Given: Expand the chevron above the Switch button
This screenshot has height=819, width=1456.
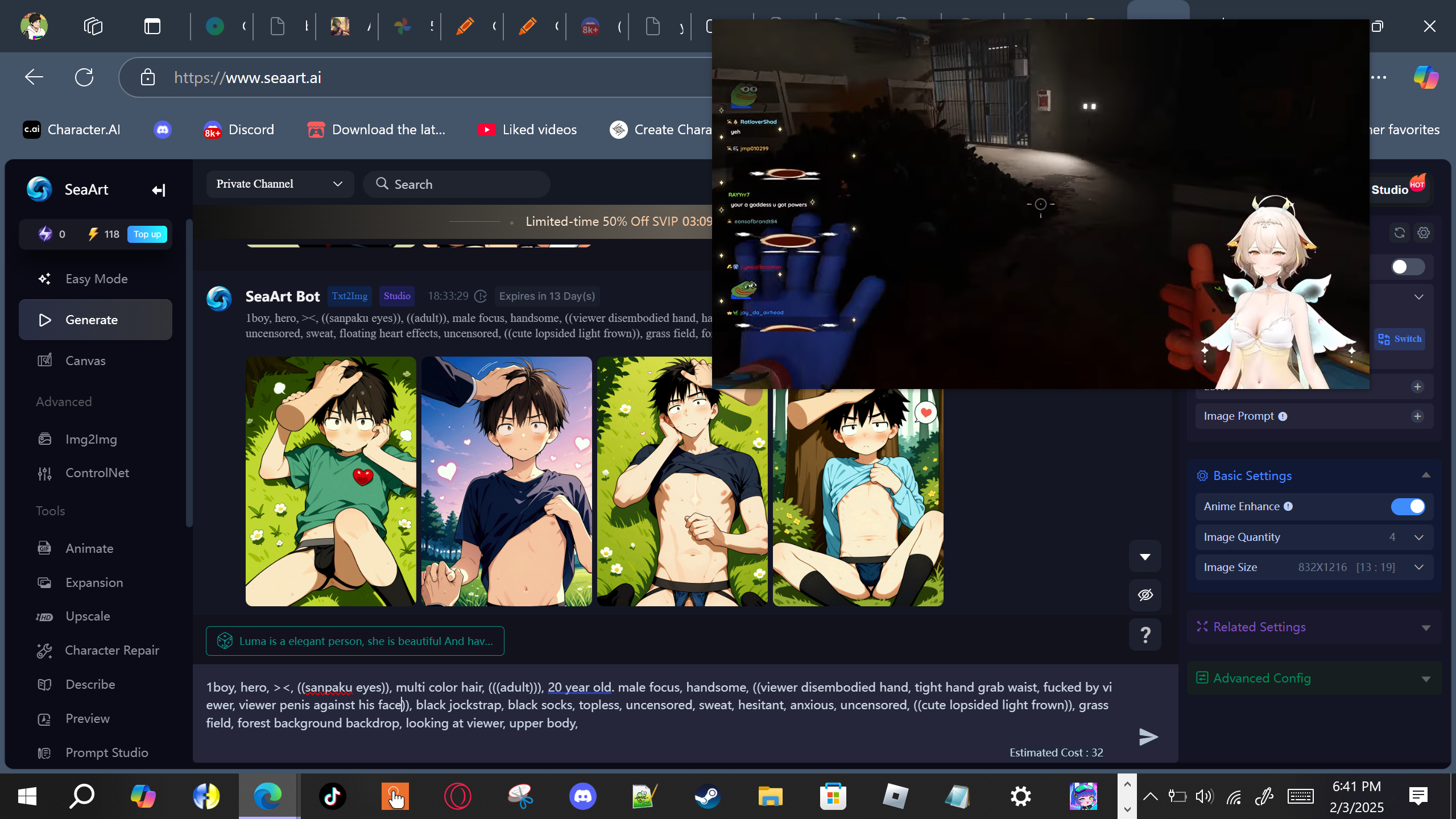Looking at the screenshot, I should point(1419,297).
